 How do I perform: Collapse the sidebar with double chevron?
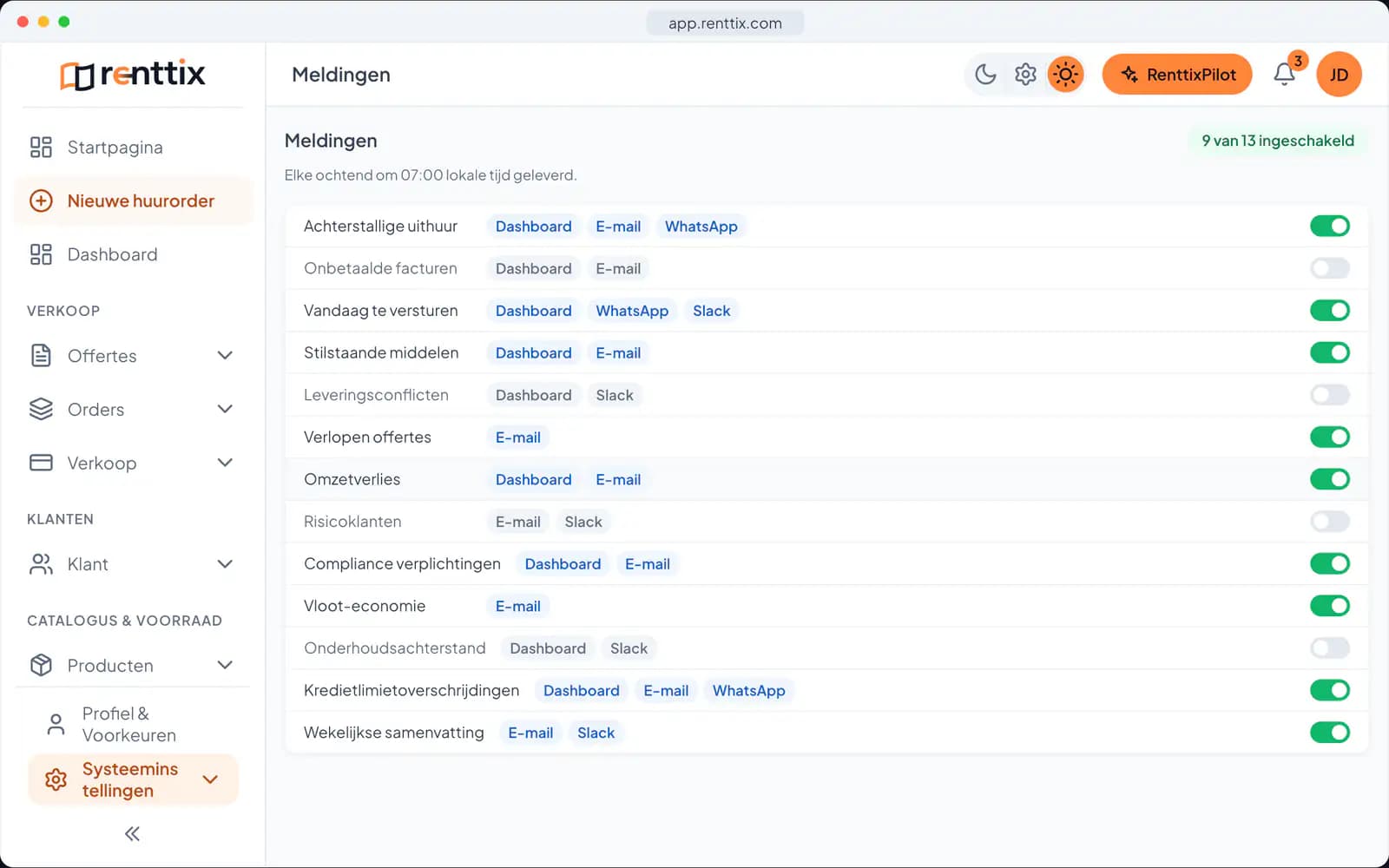pyautogui.click(x=132, y=834)
